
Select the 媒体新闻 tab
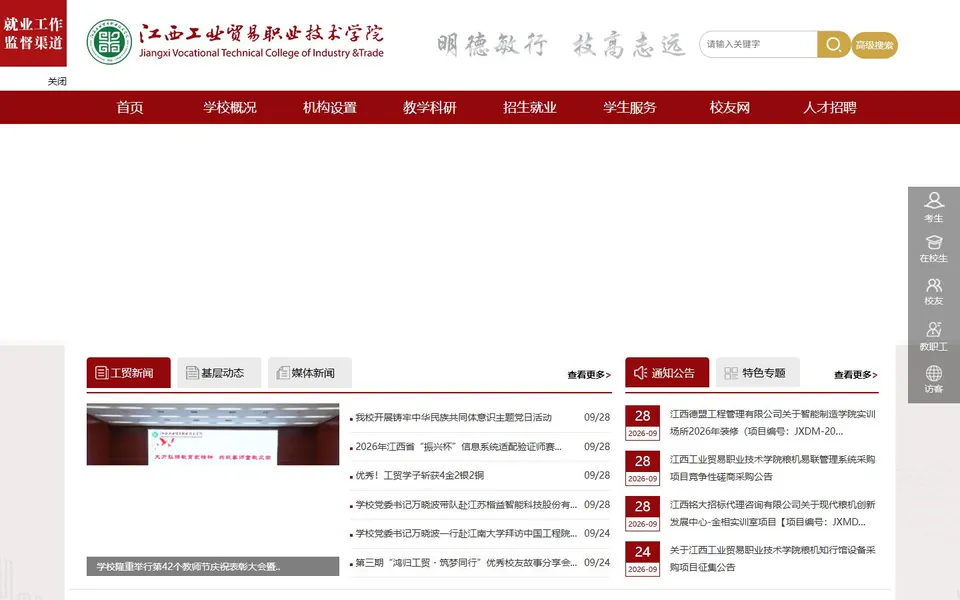pos(310,372)
